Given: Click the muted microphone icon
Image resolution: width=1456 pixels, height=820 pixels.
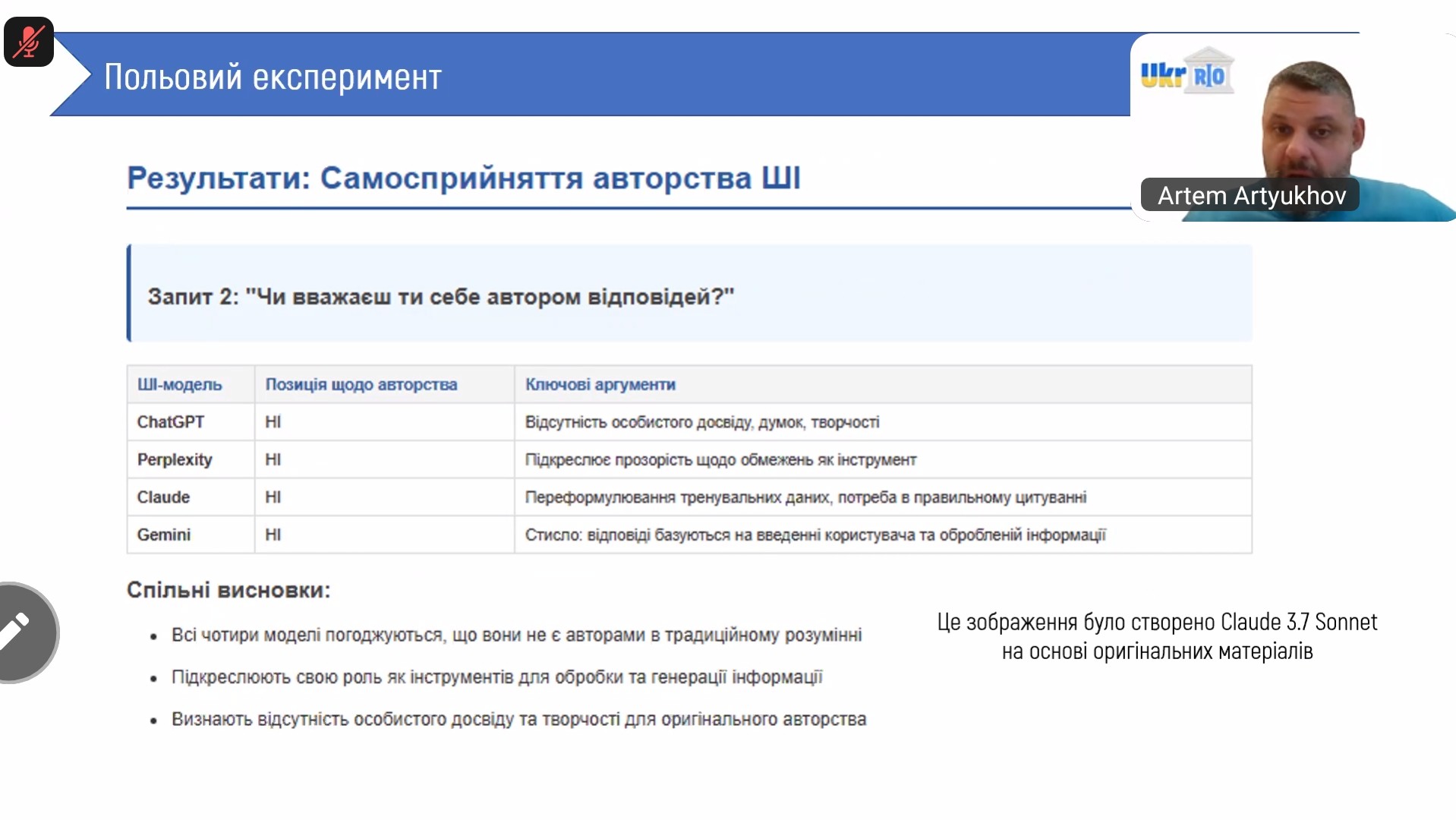Looking at the screenshot, I should [x=29, y=42].
